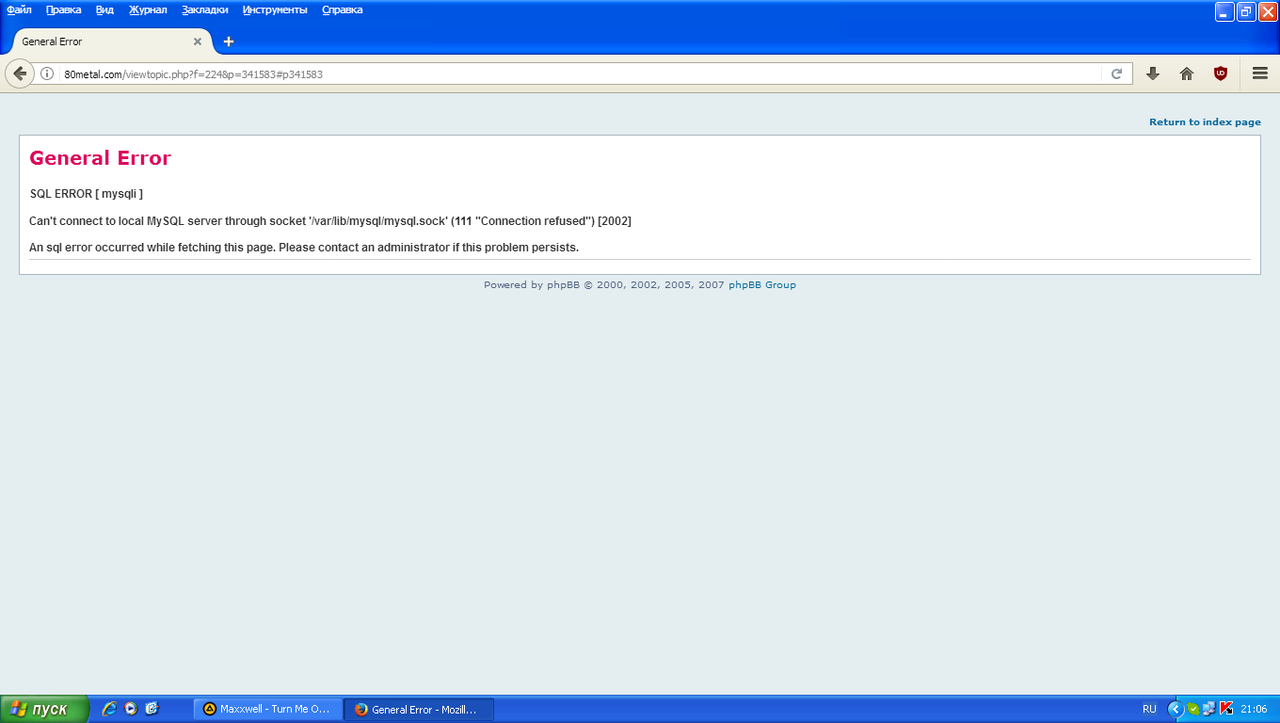The height and width of the screenshot is (723, 1280).
Task: Switch the RU language indicator
Action: coord(1150,709)
